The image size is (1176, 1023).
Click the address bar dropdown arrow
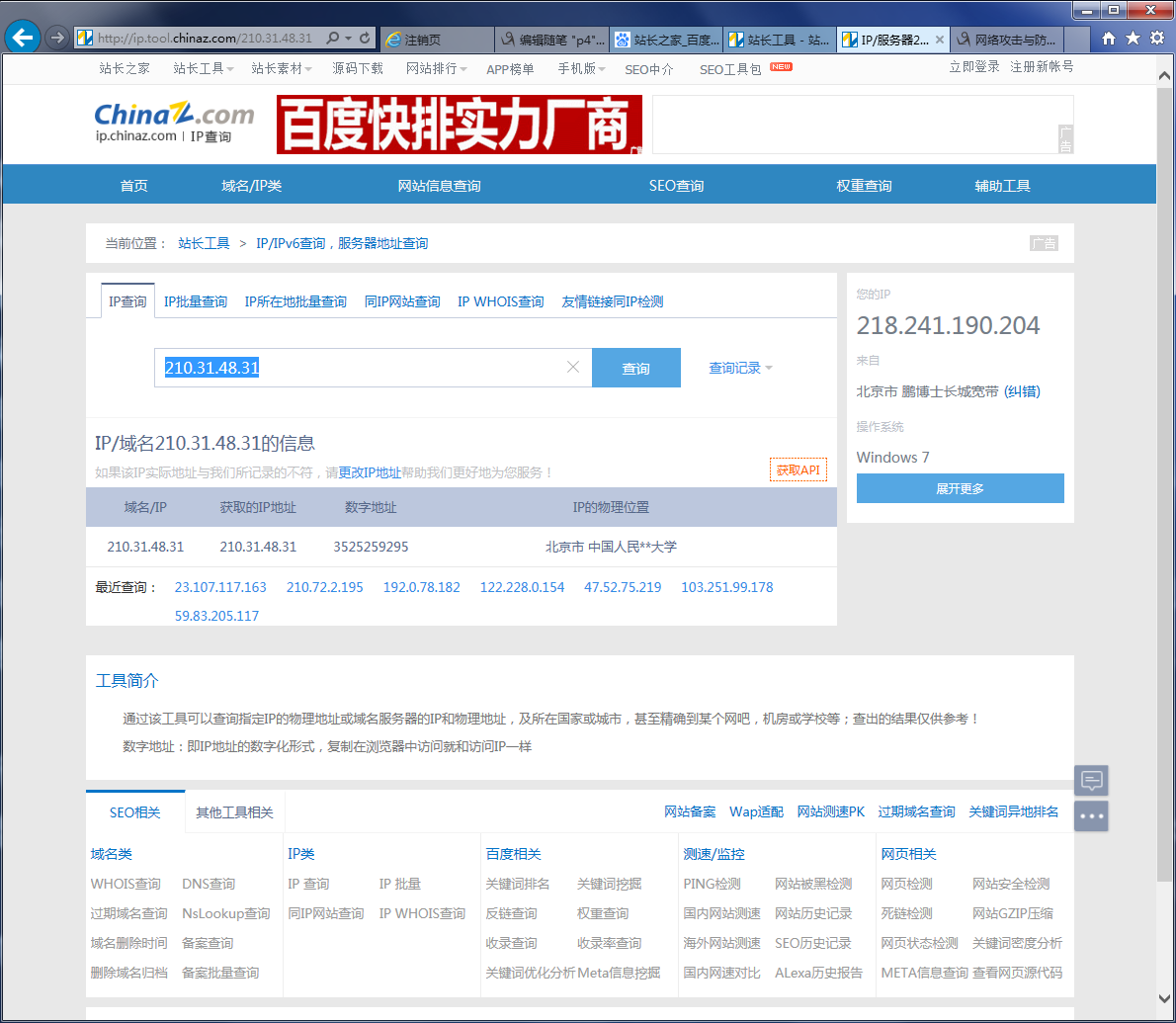coord(349,39)
